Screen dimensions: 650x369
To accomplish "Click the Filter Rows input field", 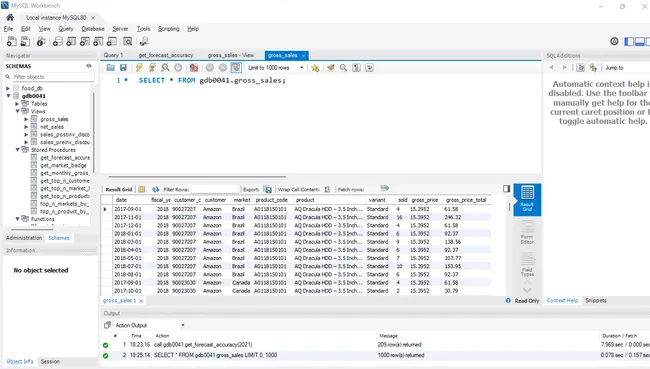I will pos(214,189).
